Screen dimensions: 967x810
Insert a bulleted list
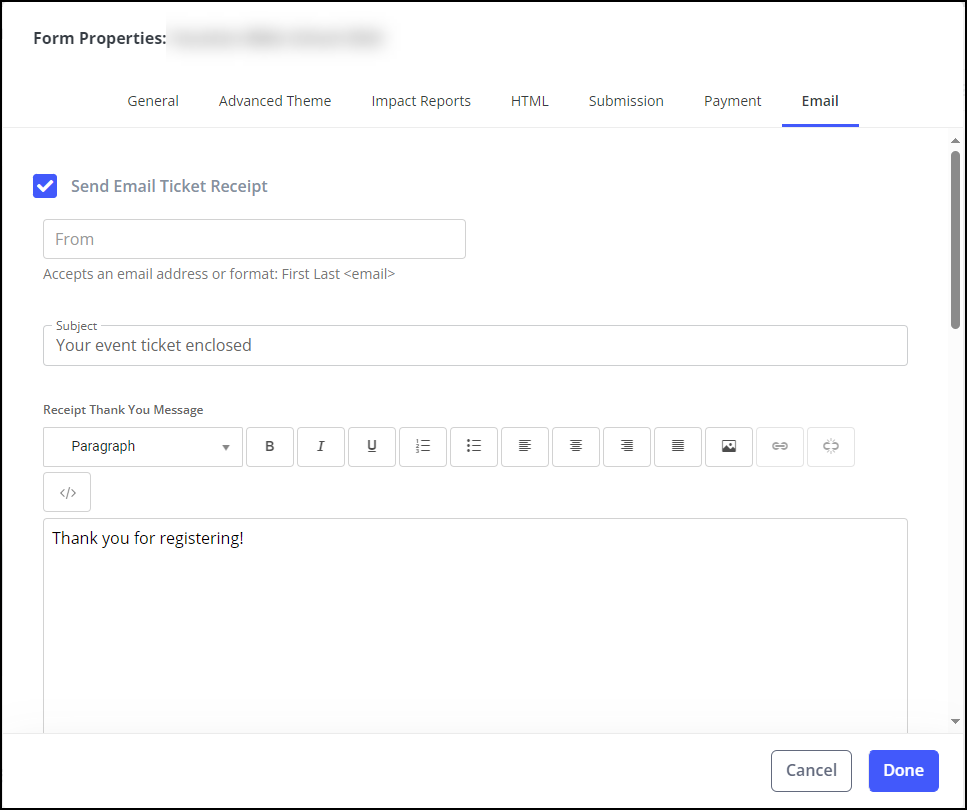coord(474,447)
